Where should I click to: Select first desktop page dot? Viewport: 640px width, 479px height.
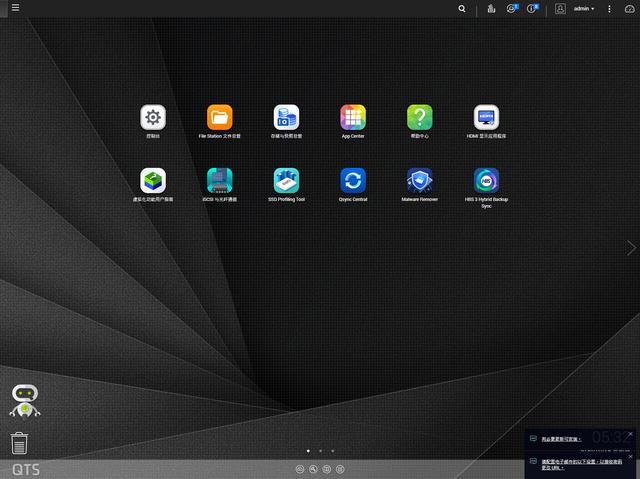click(x=308, y=451)
